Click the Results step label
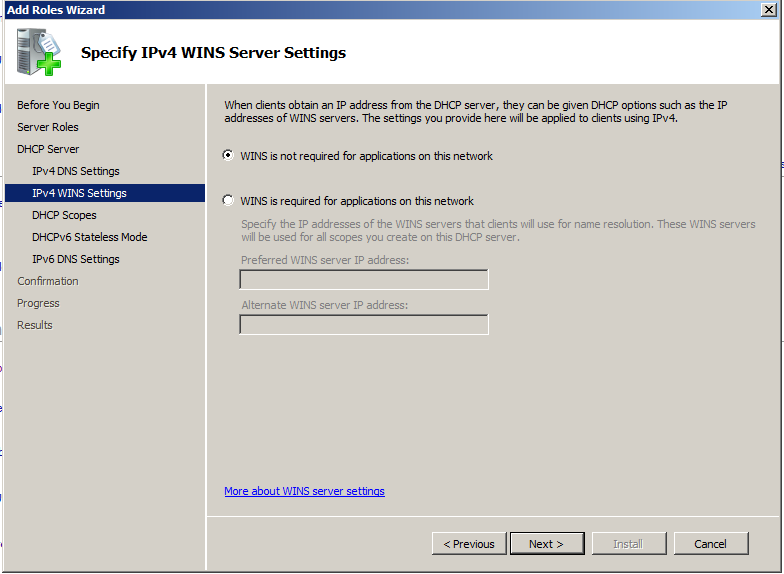 point(34,325)
